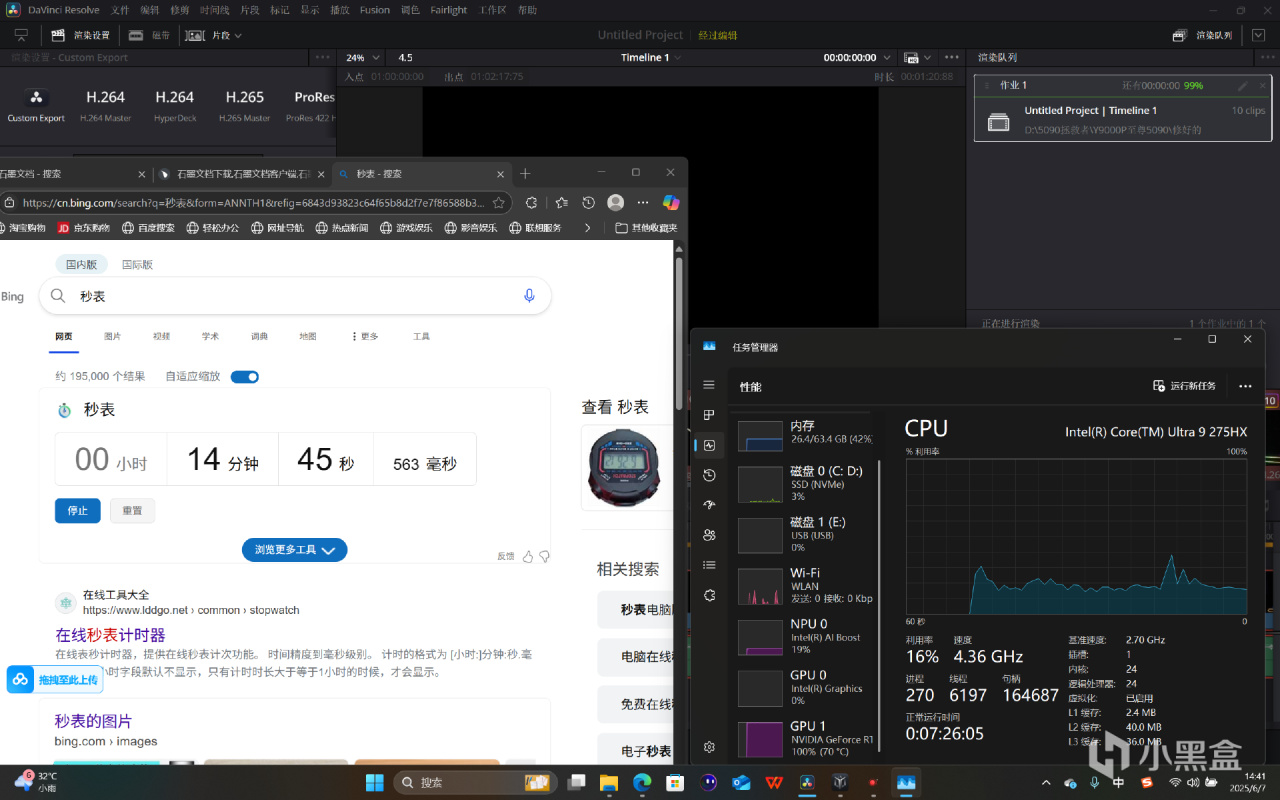The width and height of the screenshot is (1280, 800).
Task: Reset the stopwatch with 重置 button
Action: [132, 510]
